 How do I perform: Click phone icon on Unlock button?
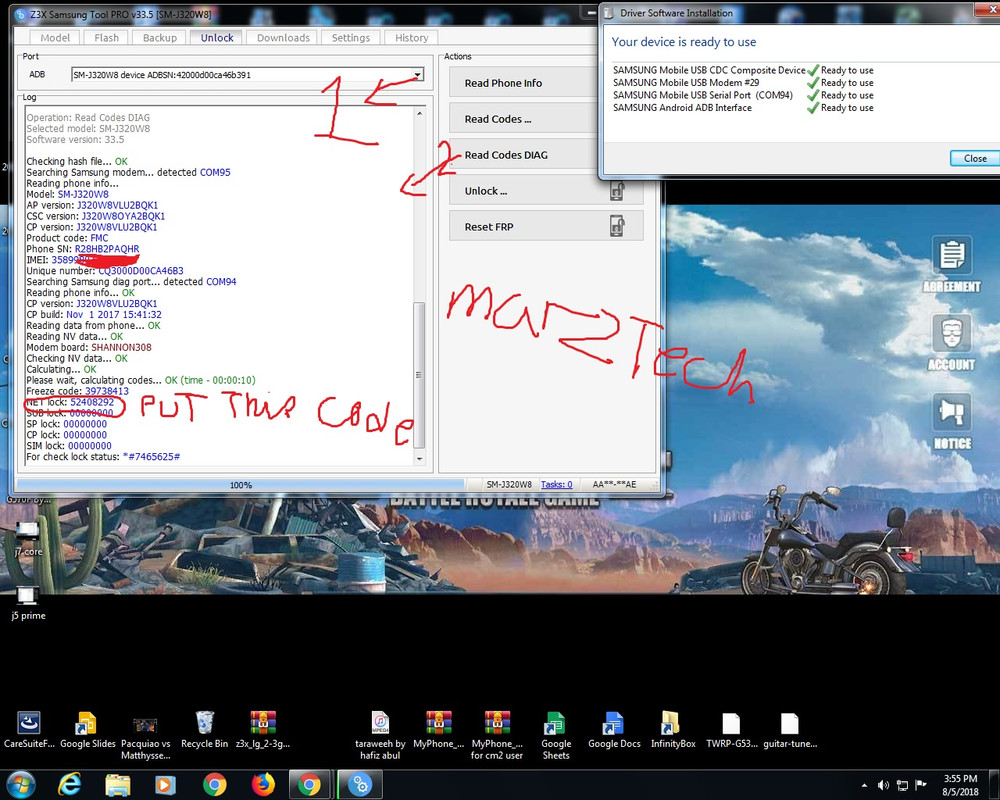click(617, 191)
